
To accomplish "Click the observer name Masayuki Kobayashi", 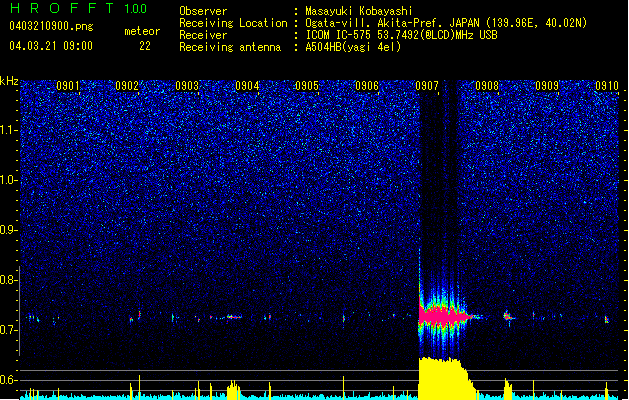I will click(x=359, y=11).
